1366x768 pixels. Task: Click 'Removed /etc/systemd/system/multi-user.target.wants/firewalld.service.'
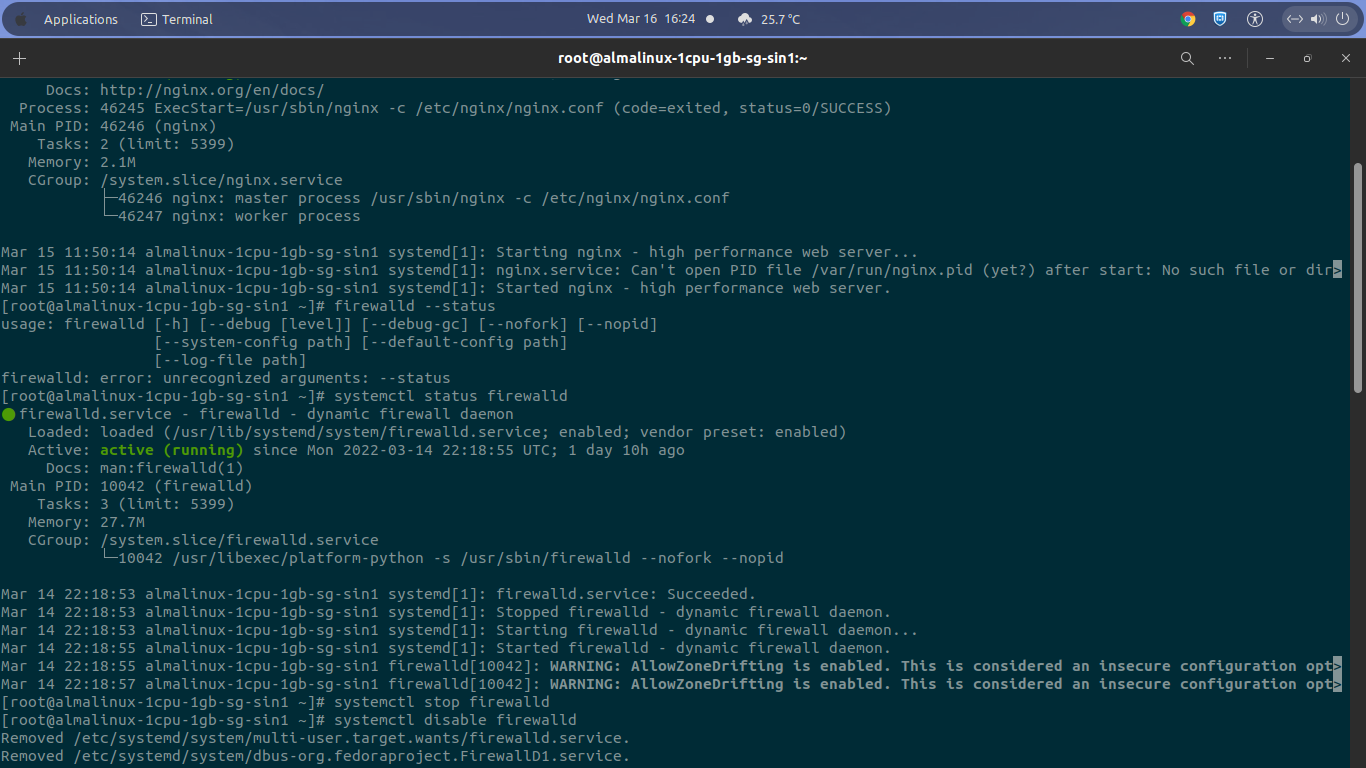(315, 738)
